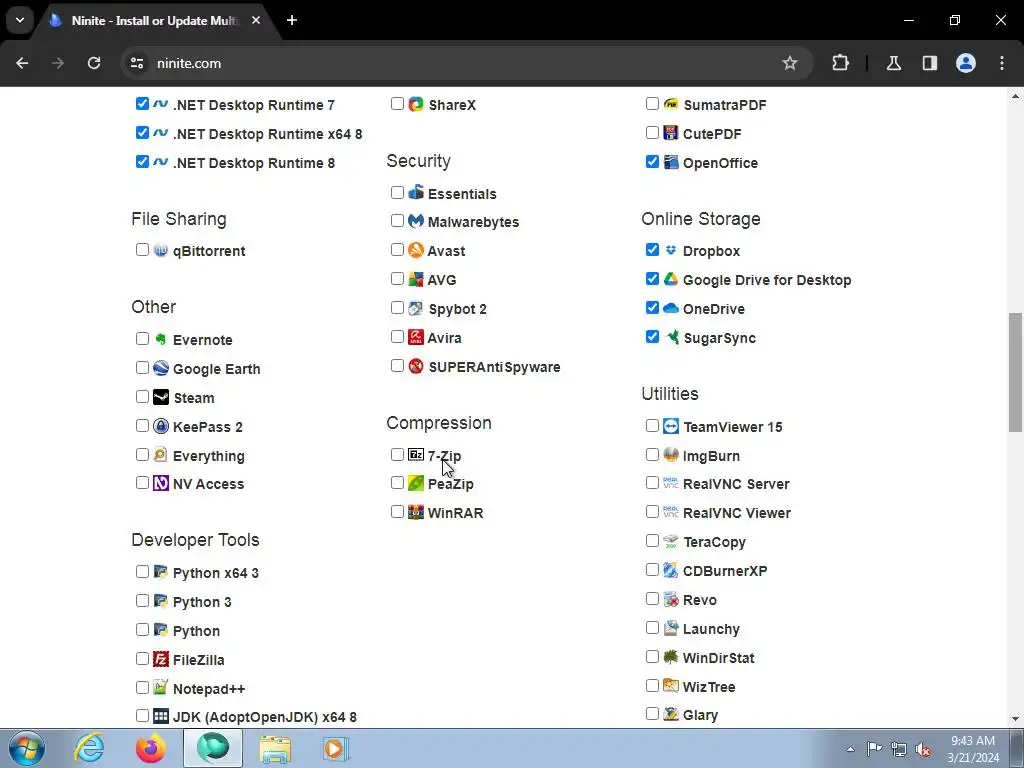
Task: Click the Notepad++ icon
Action: tap(161, 687)
